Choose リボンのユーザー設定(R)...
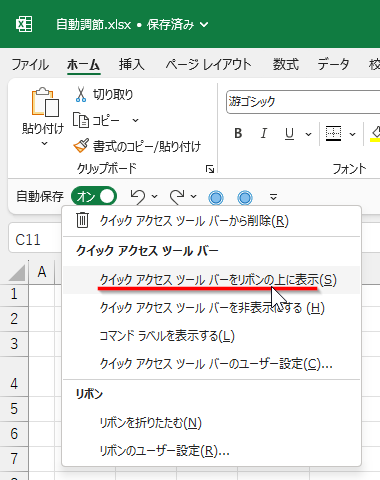The image size is (380, 480). coord(211,451)
